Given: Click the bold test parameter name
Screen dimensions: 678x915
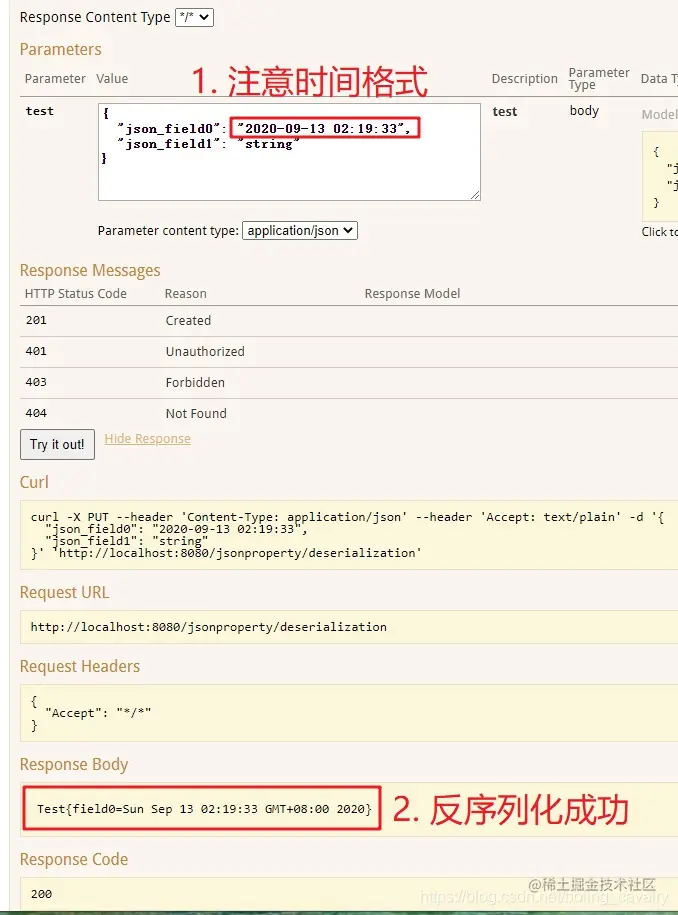Looking at the screenshot, I should click(40, 111).
